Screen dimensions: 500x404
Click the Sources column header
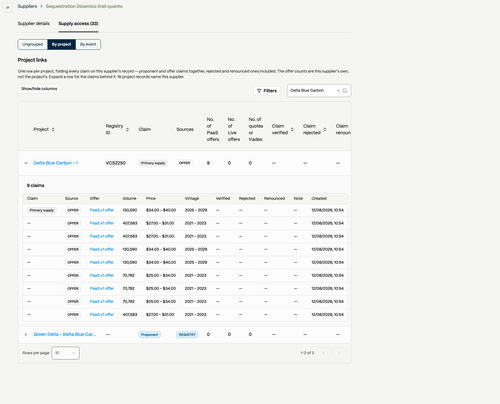[x=185, y=129]
